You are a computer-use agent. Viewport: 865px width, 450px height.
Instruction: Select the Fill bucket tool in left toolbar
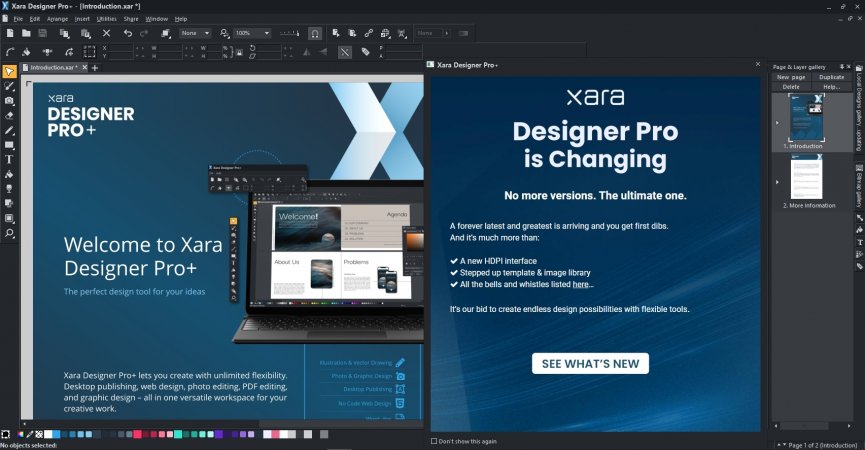coord(9,174)
